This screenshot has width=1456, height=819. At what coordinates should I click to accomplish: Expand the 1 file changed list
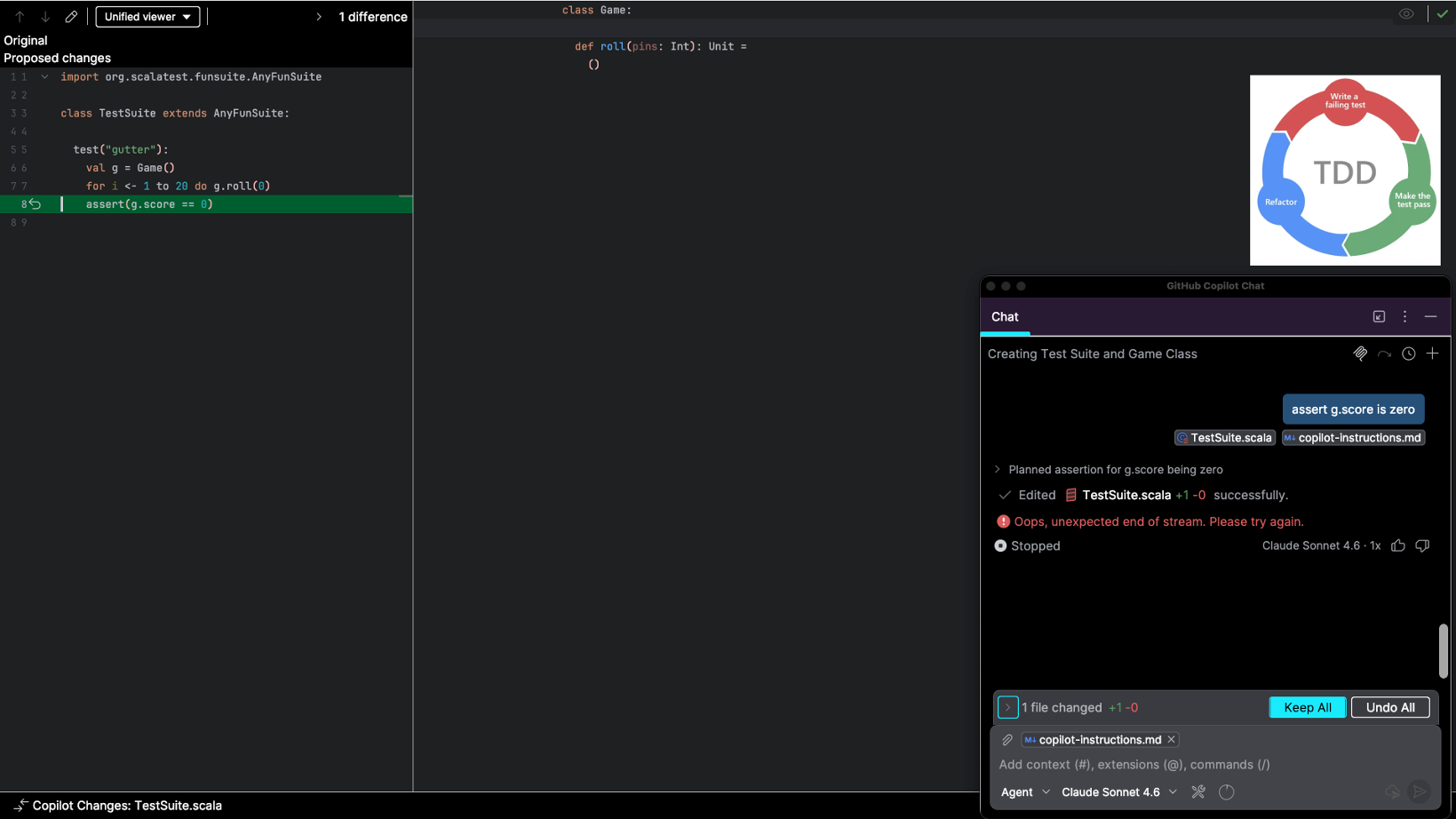[x=1007, y=708]
